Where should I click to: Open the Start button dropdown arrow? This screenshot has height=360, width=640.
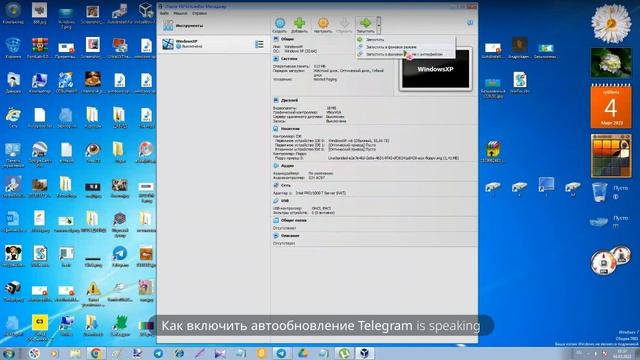tap(379, 25)
